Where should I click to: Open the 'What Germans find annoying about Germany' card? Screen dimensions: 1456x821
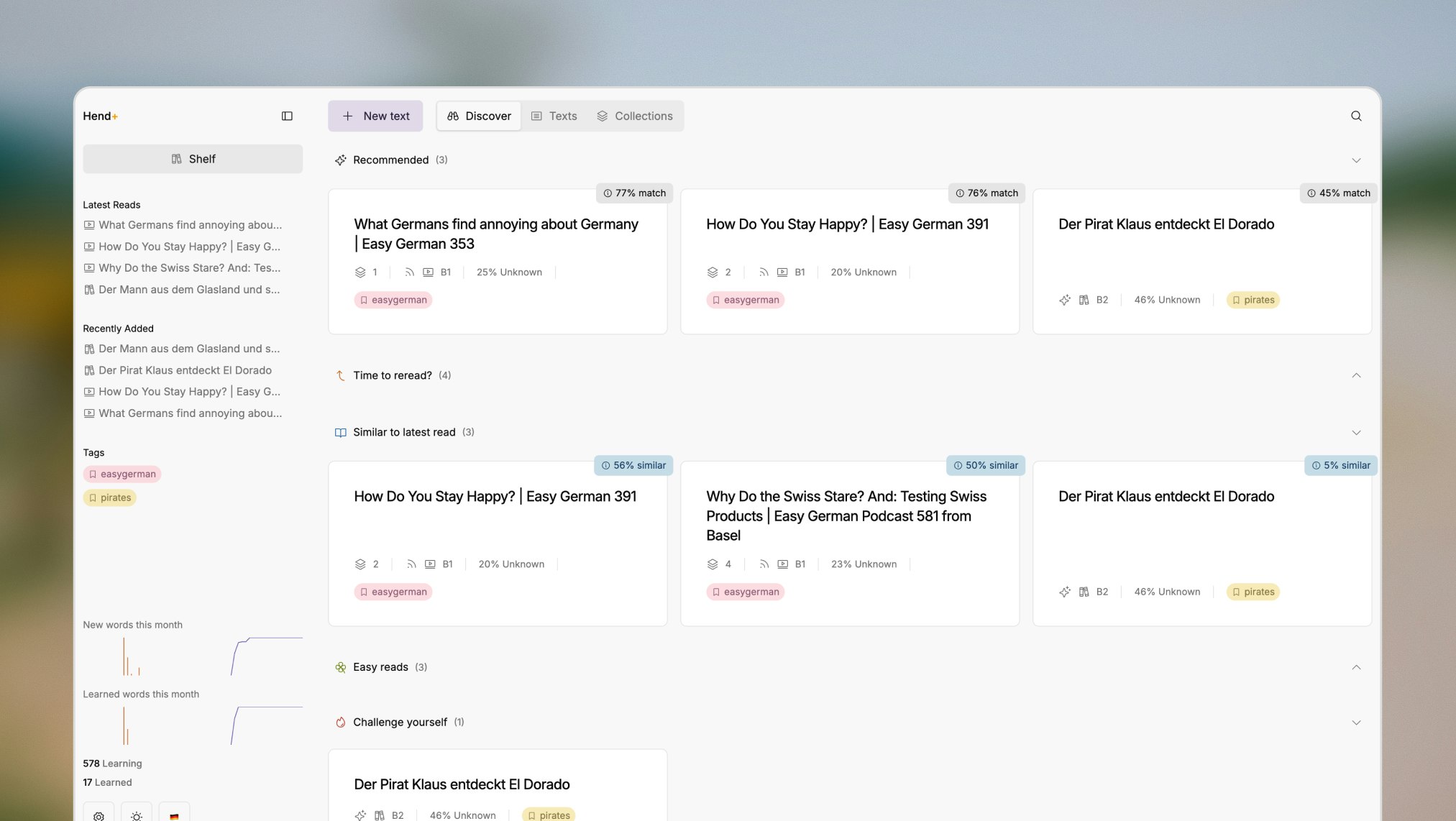(x=498, y=262)
